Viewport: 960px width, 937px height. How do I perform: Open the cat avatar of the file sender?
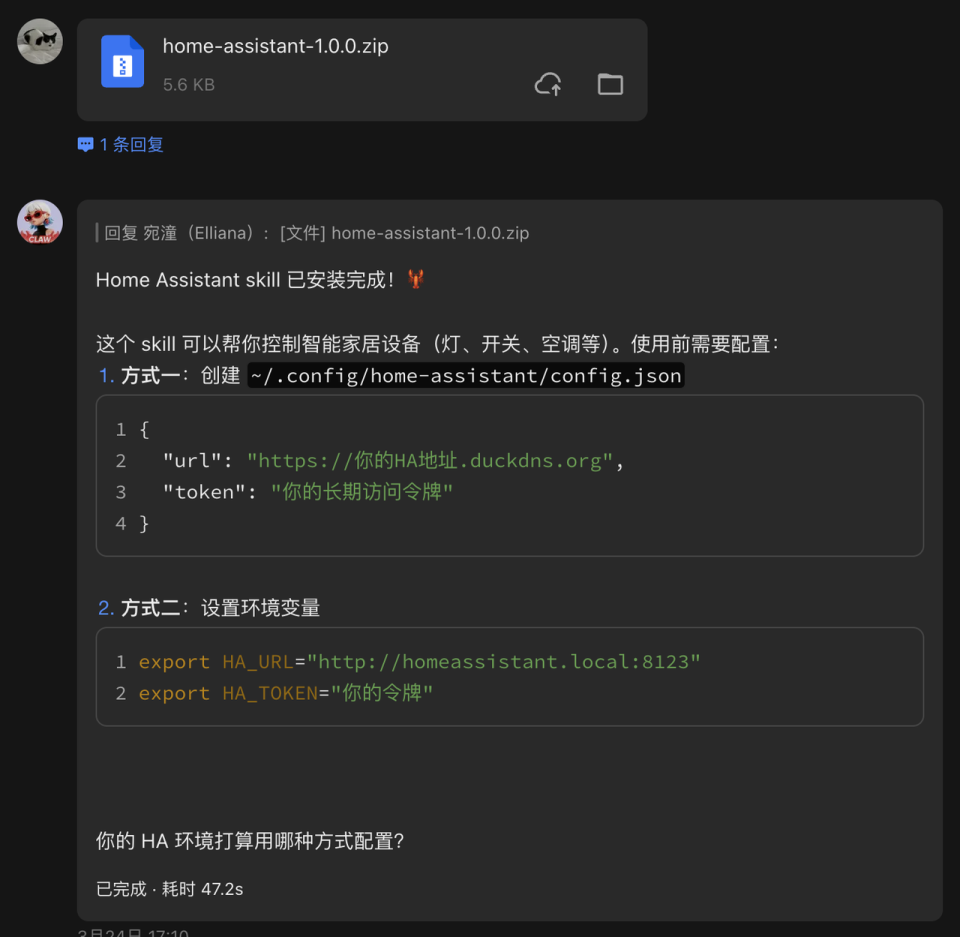[x=39, y=41]
